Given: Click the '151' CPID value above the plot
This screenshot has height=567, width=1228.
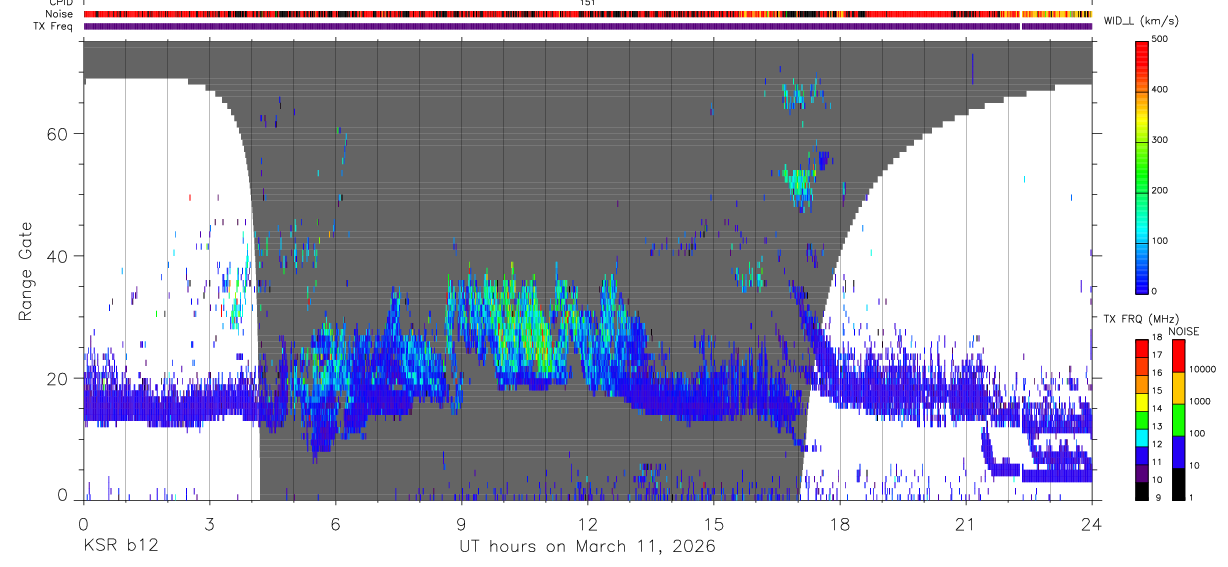Looking at the screenshot, I should pyautogui.click(x=588, y=3).
